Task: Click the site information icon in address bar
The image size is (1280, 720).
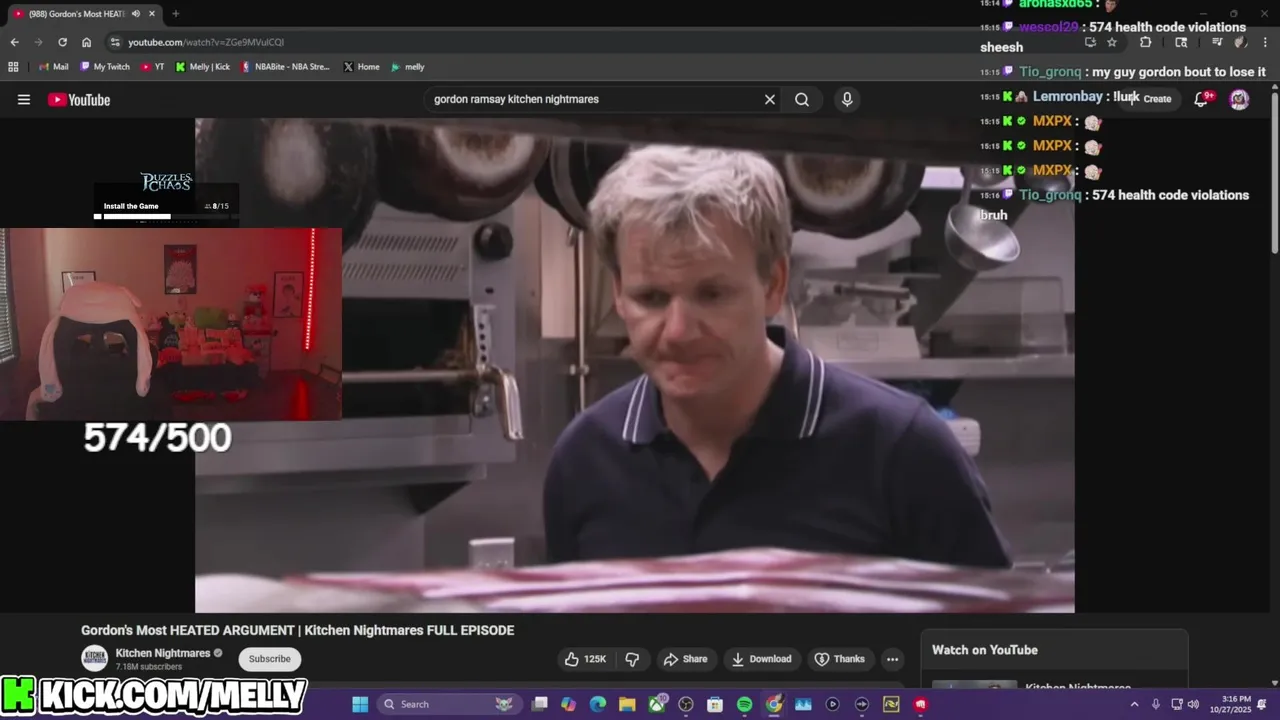Action: tap(115, 42)
